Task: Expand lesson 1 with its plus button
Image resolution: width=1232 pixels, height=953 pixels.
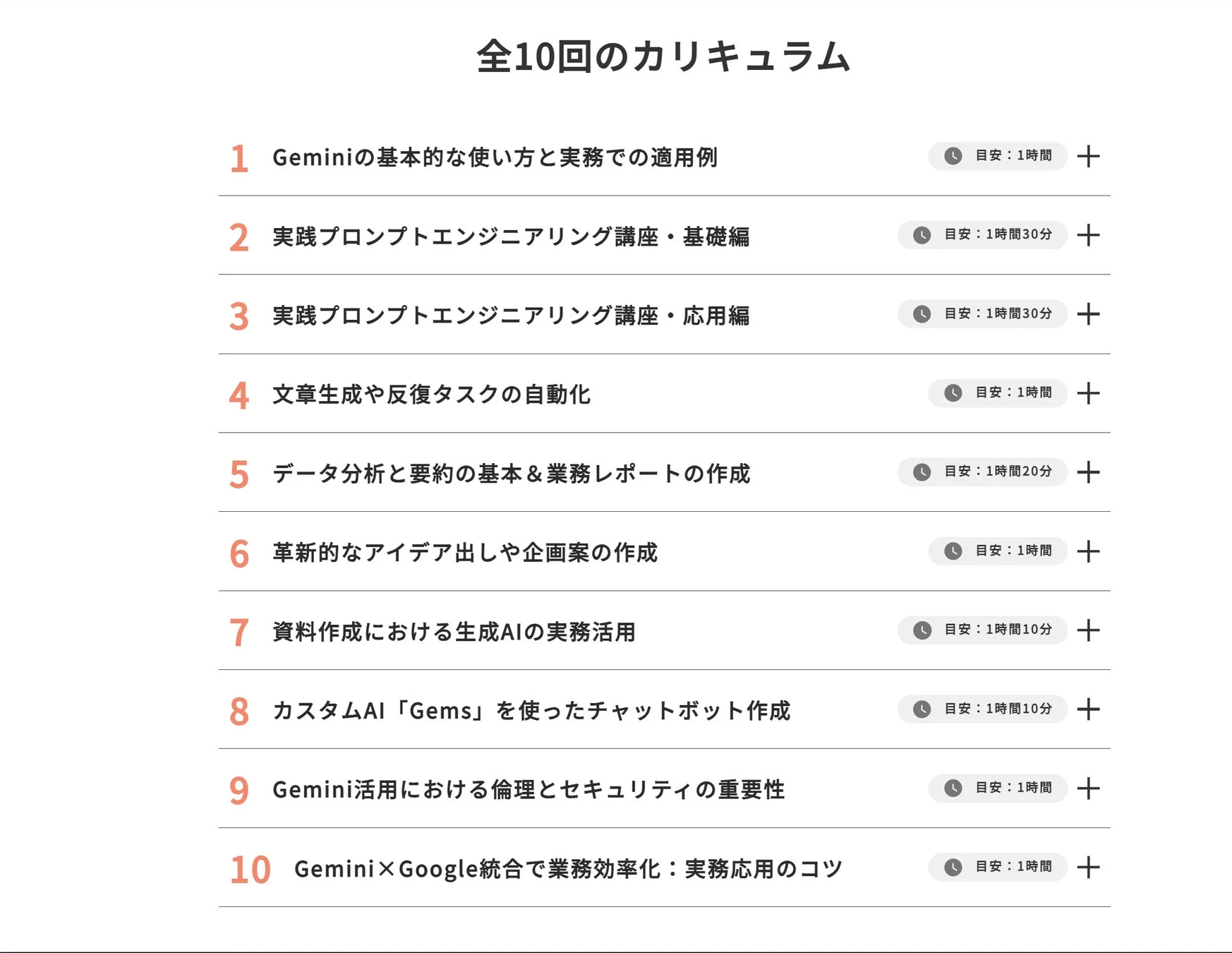Action: [1087, 156]
